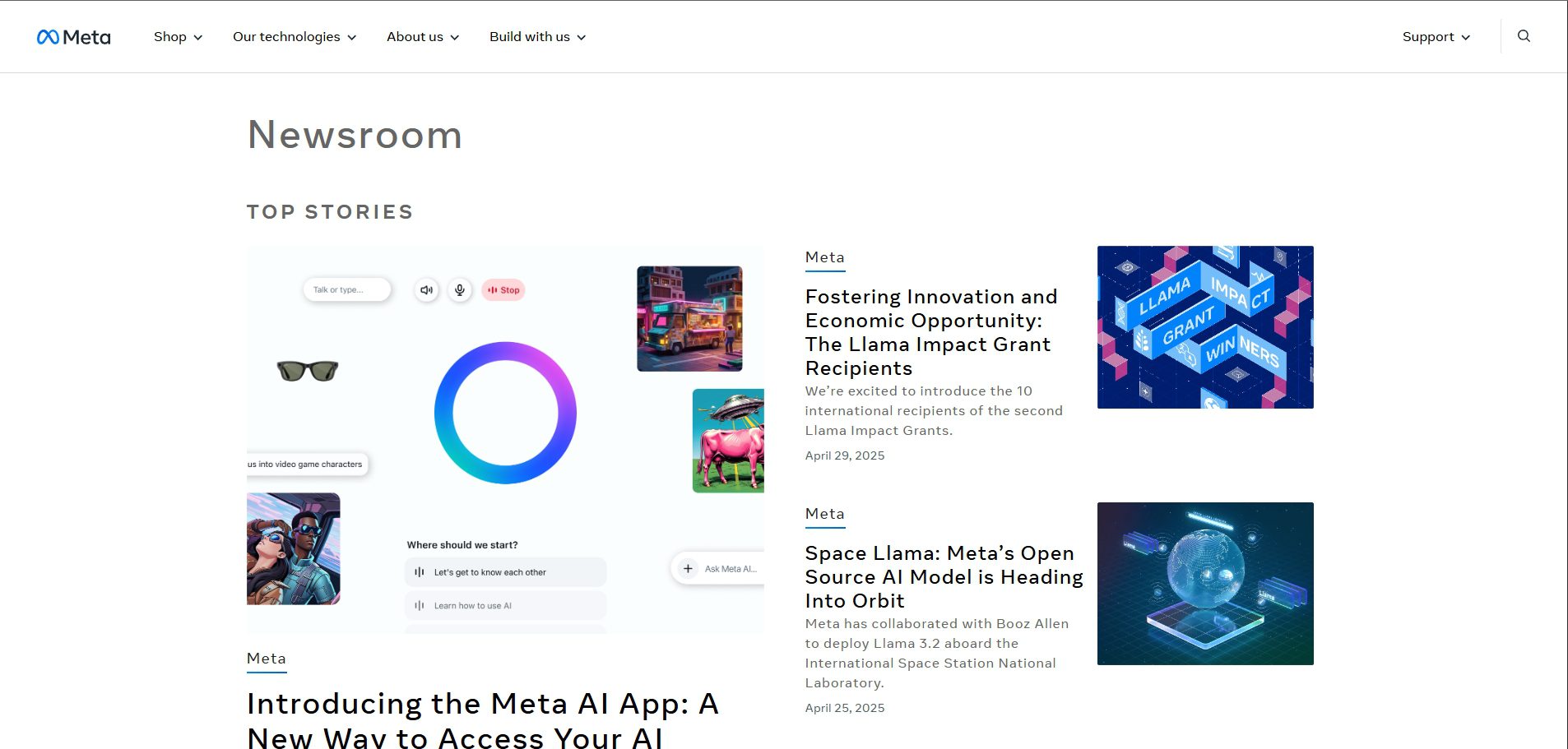Viewport: 1568px width, 749px height.
Task: Click the red Stop pill in the hero image
Action: (503, 289)
